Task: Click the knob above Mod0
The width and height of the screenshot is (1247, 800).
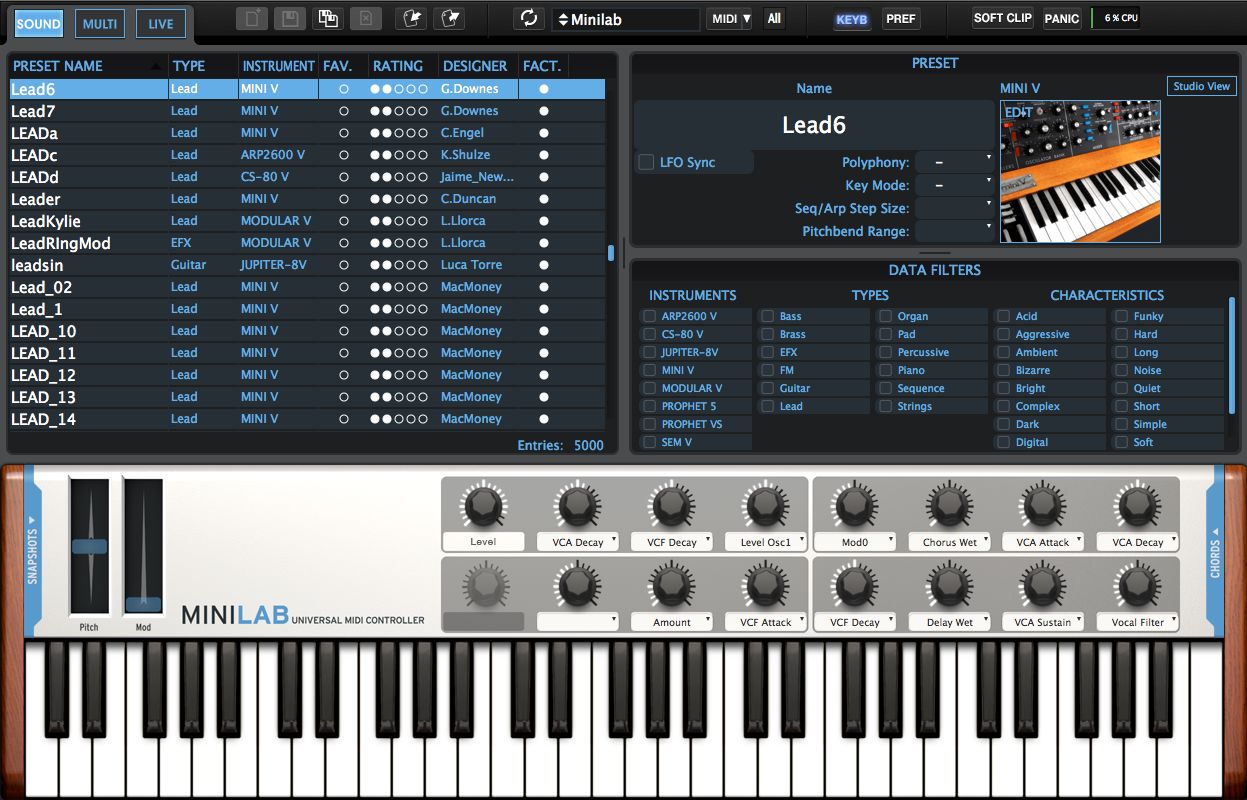Action: point(854,505)
